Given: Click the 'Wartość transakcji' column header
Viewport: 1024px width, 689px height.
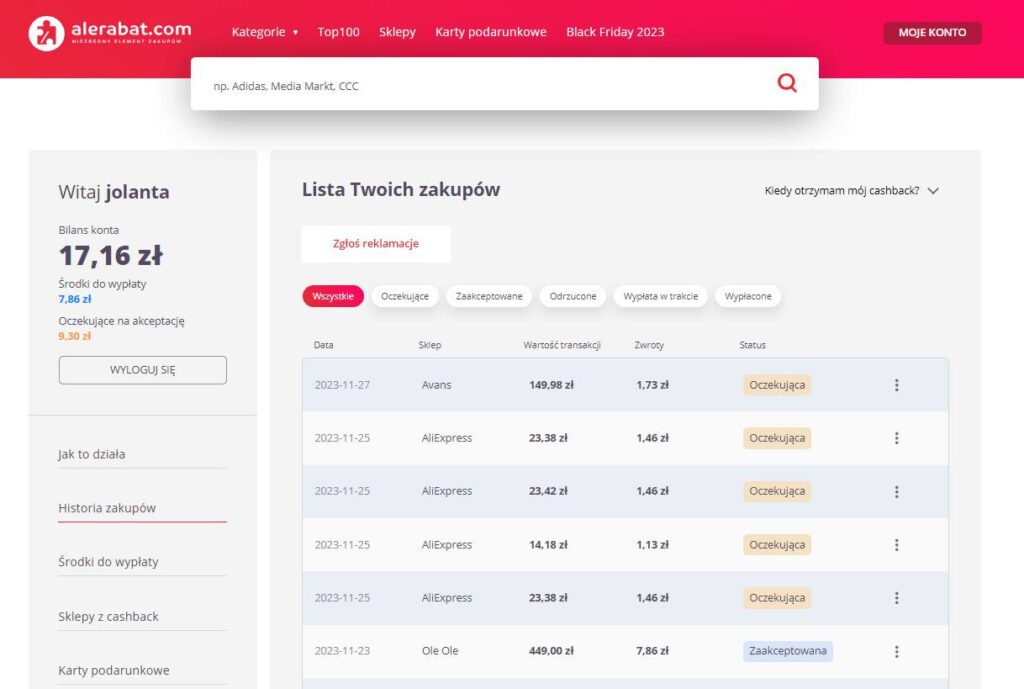Looking at the screenshot, I should (x=562, y=345).
